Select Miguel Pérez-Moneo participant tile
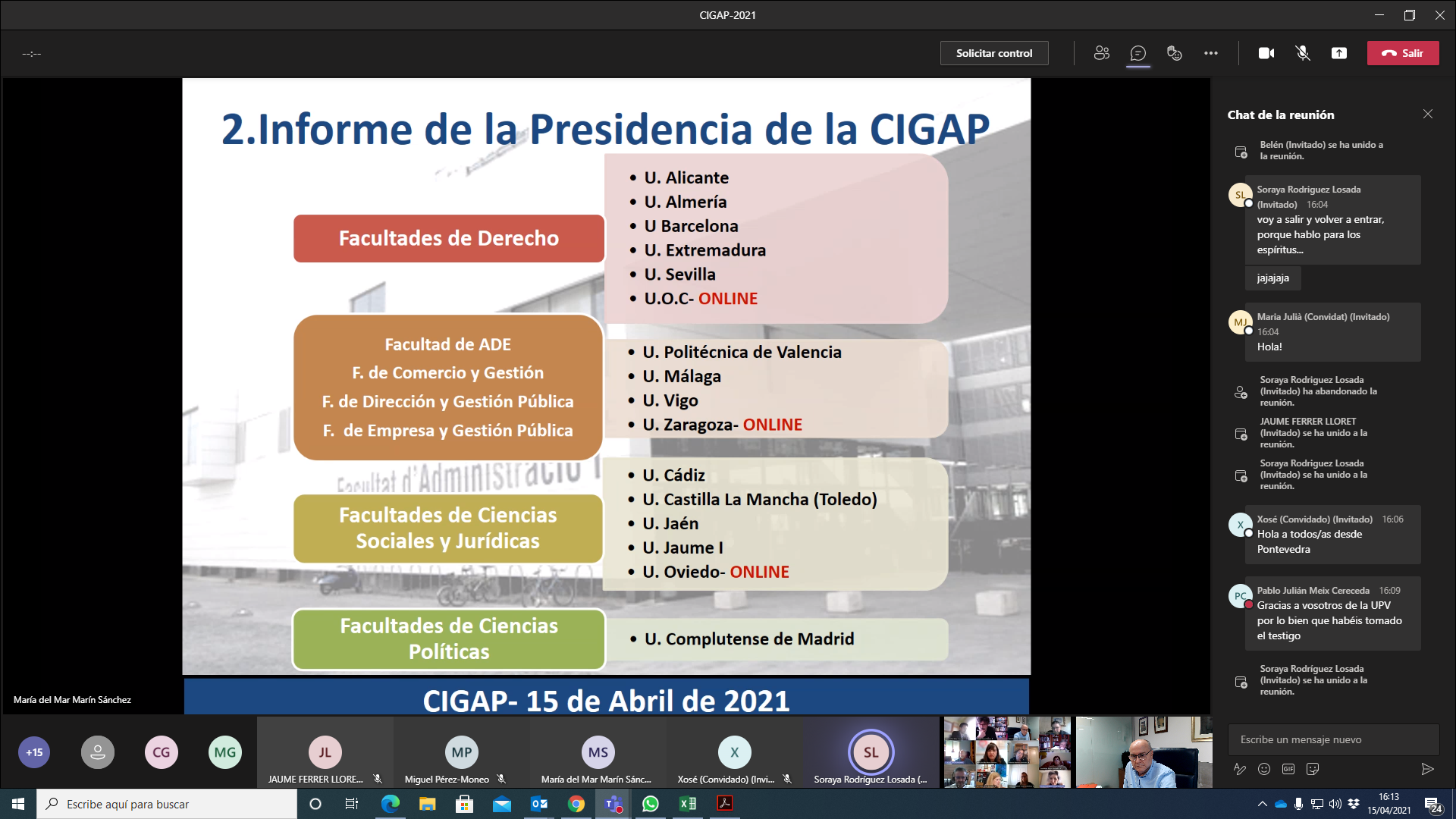The width and height of the screenshot is (1456, 819). 462,752
